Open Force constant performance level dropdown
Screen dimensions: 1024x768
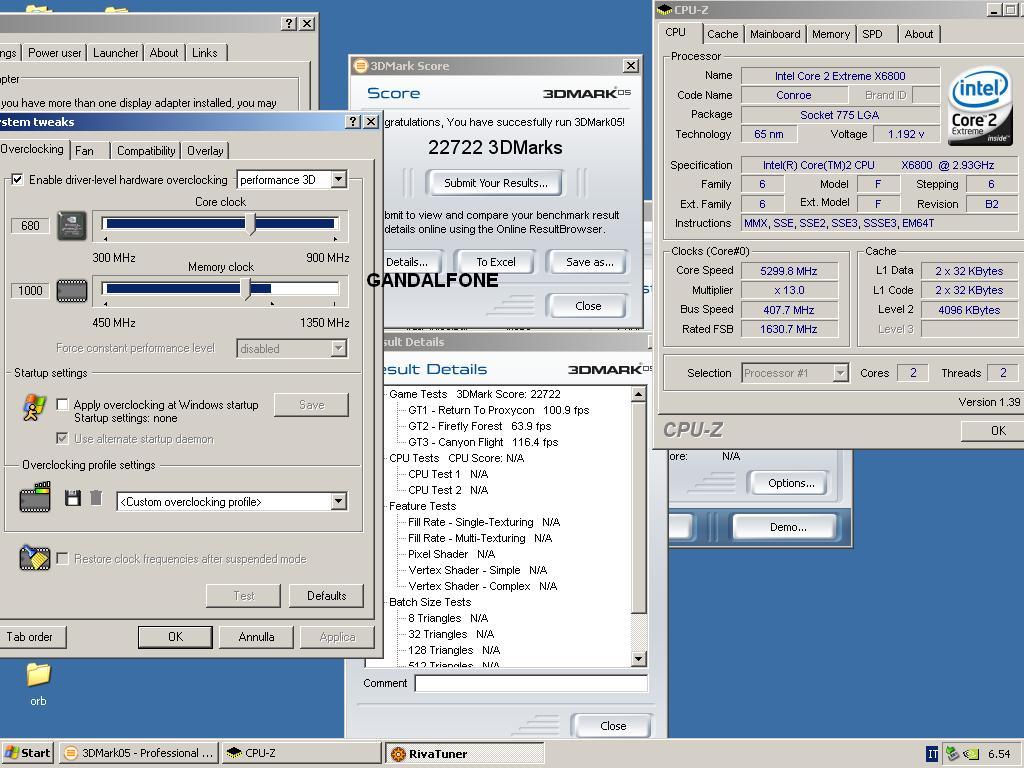338,349
